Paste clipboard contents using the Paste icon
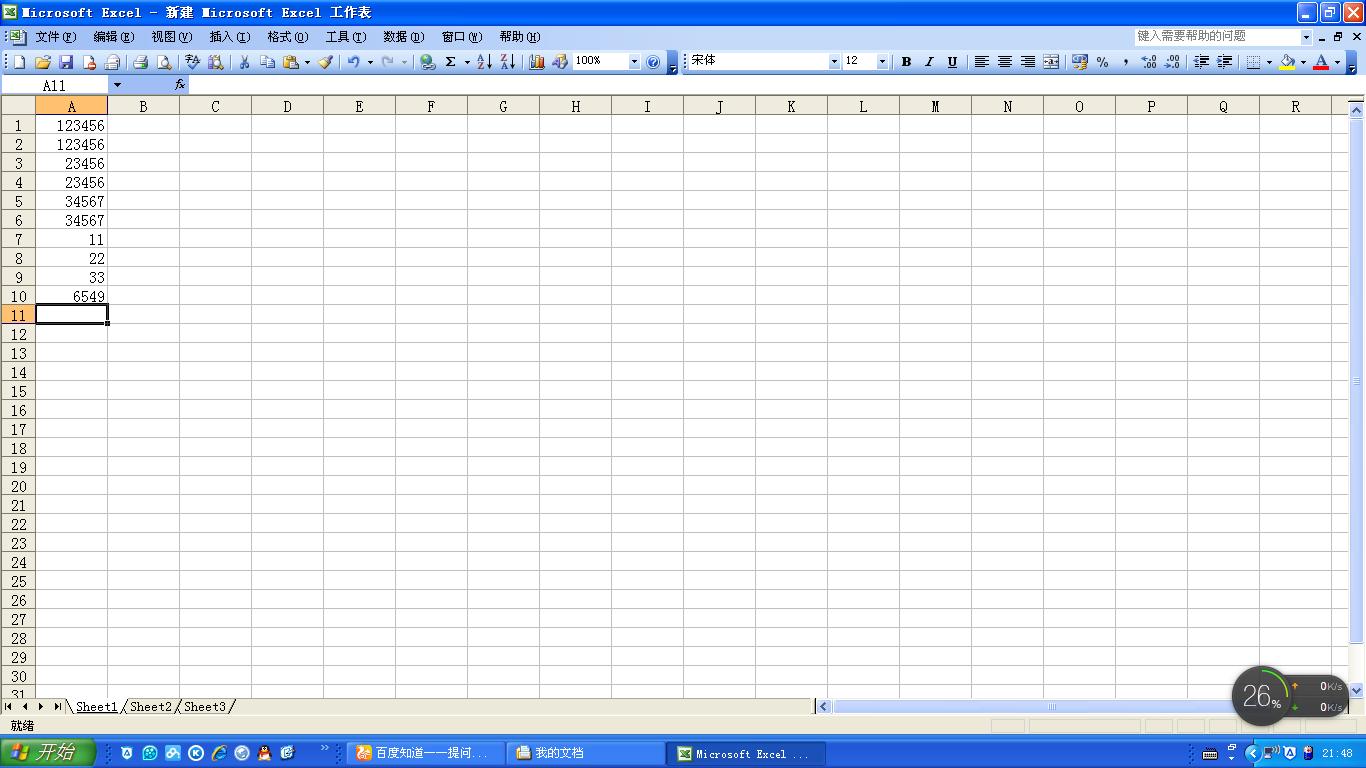Screen dimensions: 1366x768 coord(291,62)
